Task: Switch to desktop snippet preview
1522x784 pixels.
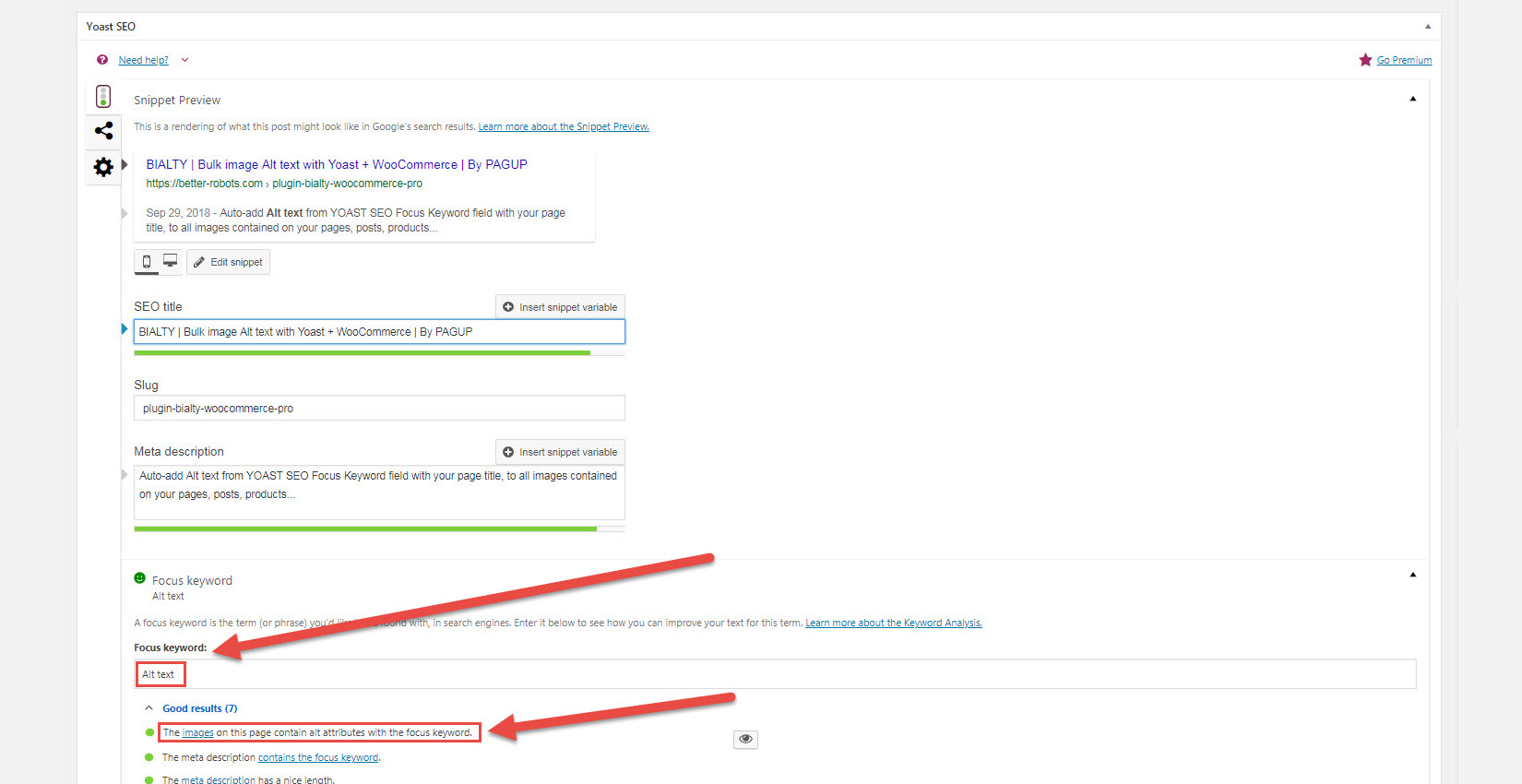Action: click(x=171, y=262)
